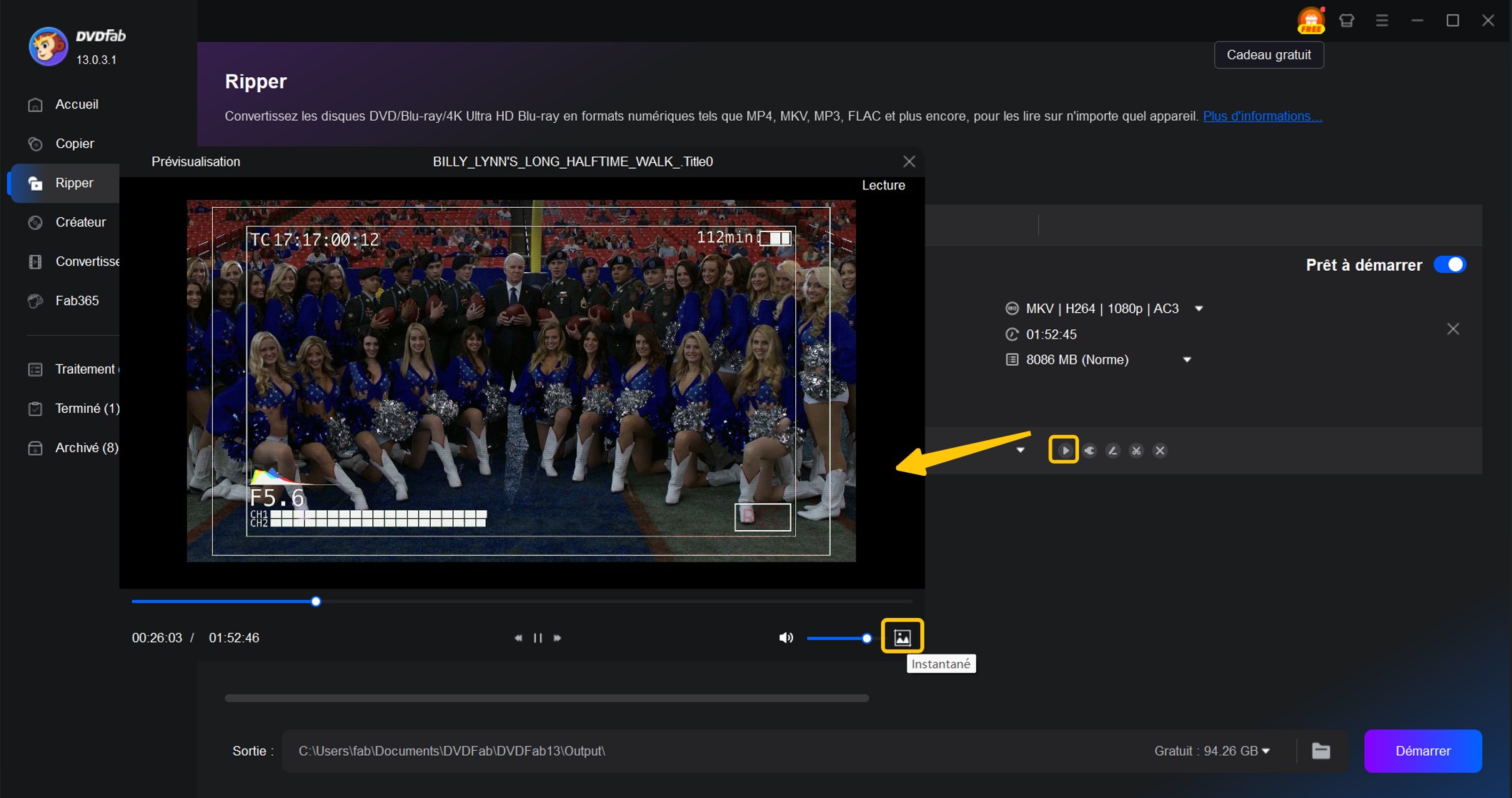Fast-forward the preview video
The height and width of the screenshot is (798, 1512).
pyautogui.click(x=557, y=638)
